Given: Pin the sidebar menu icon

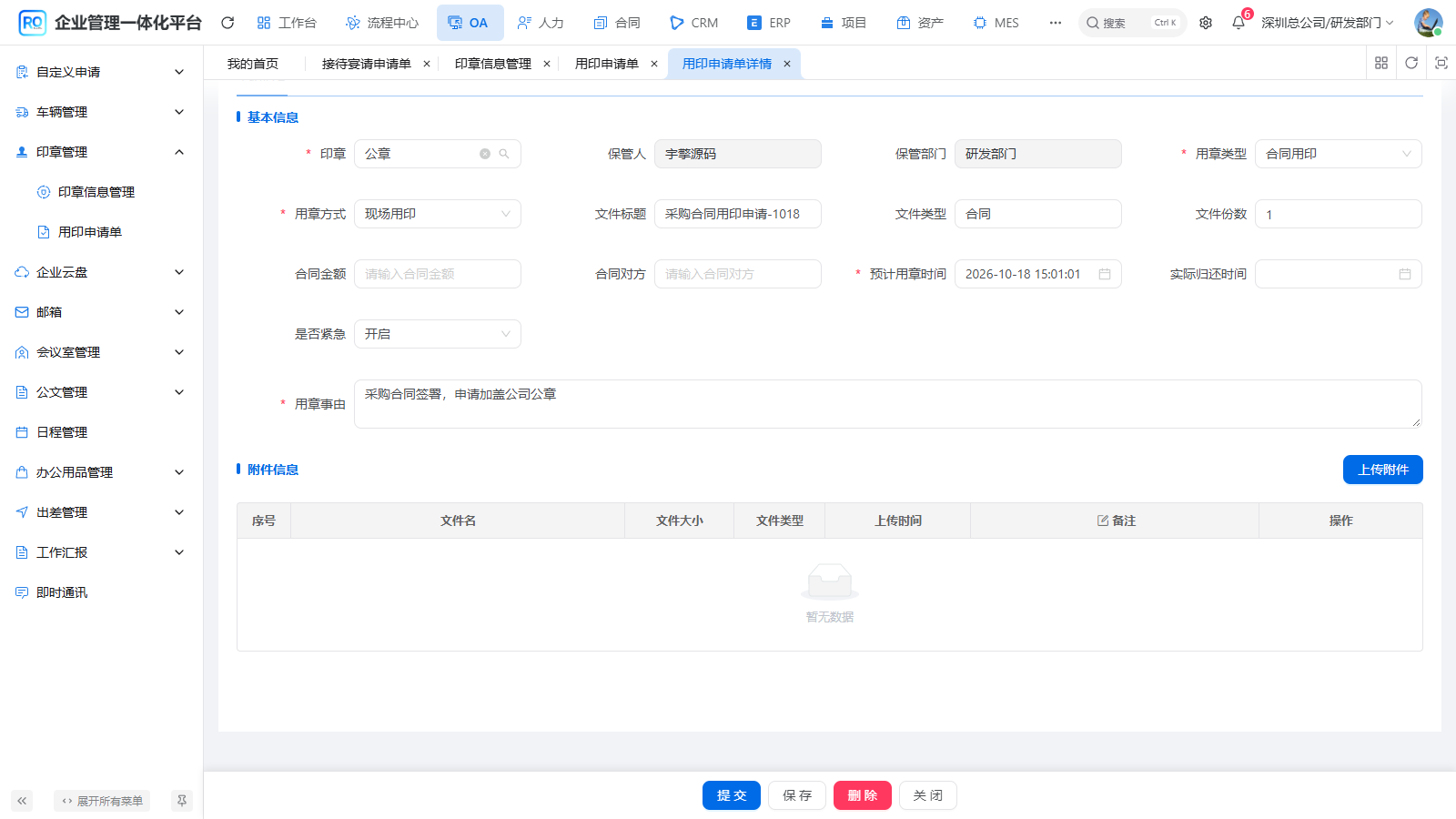Looking at the screenshot, I should click(x=182, y=801).
